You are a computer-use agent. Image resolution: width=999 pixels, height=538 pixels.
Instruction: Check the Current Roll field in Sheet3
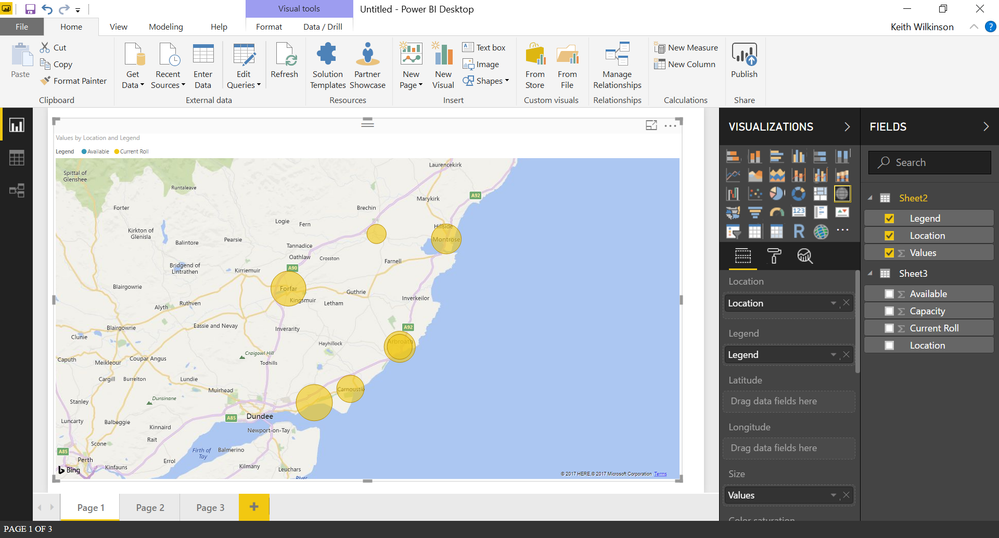889,328
